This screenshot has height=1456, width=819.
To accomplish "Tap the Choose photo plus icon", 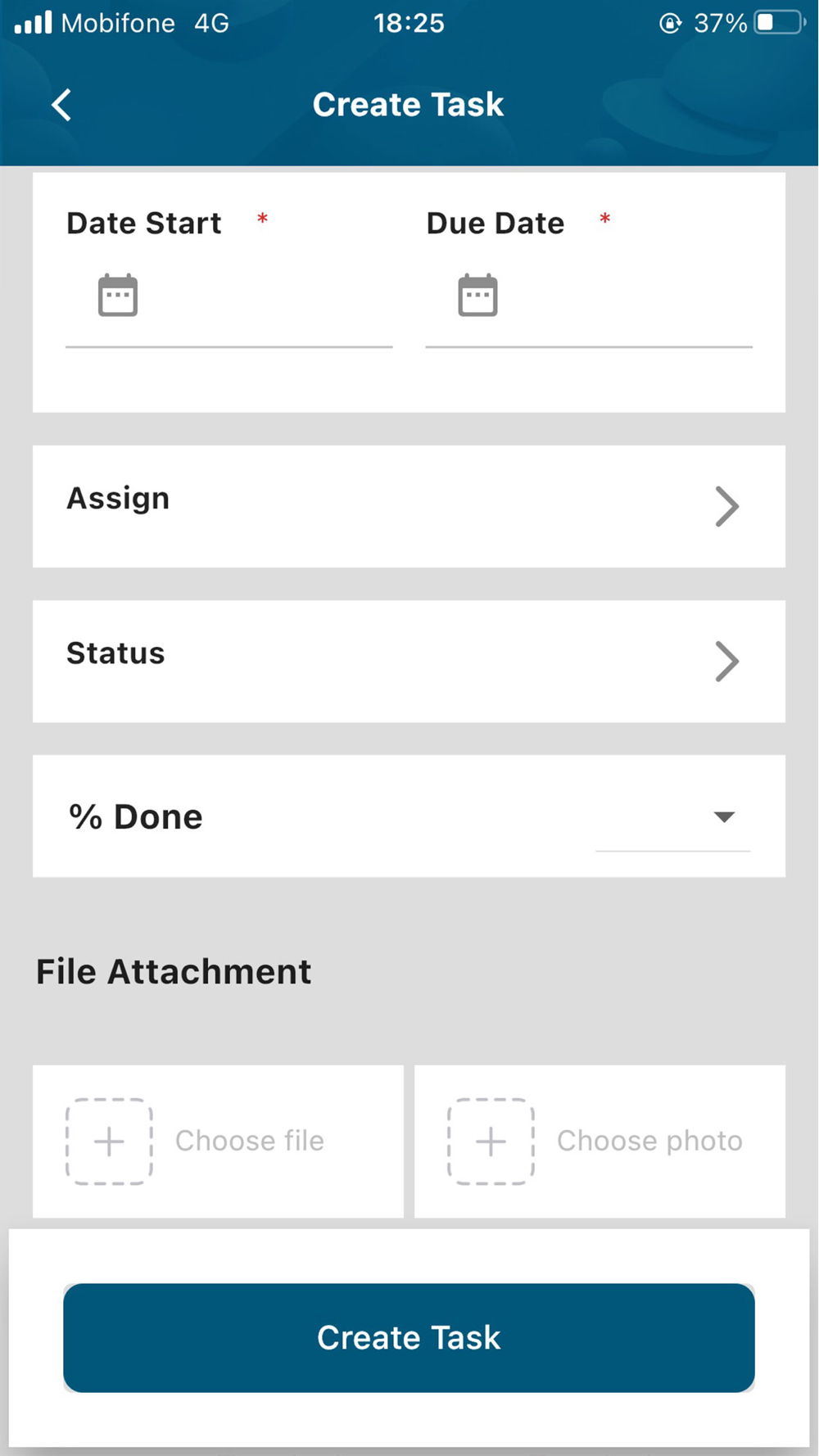I will [x=491, y=1142].
